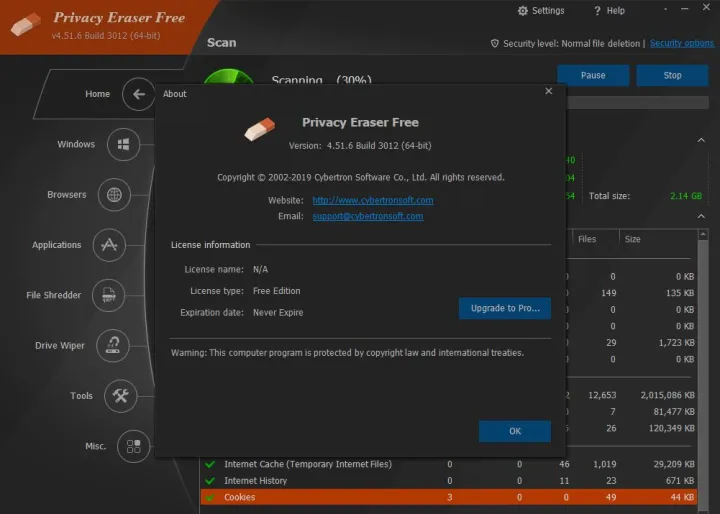Click the results list scrollbar up arrow
The image size is (720, 514).
tap(703, 235)
